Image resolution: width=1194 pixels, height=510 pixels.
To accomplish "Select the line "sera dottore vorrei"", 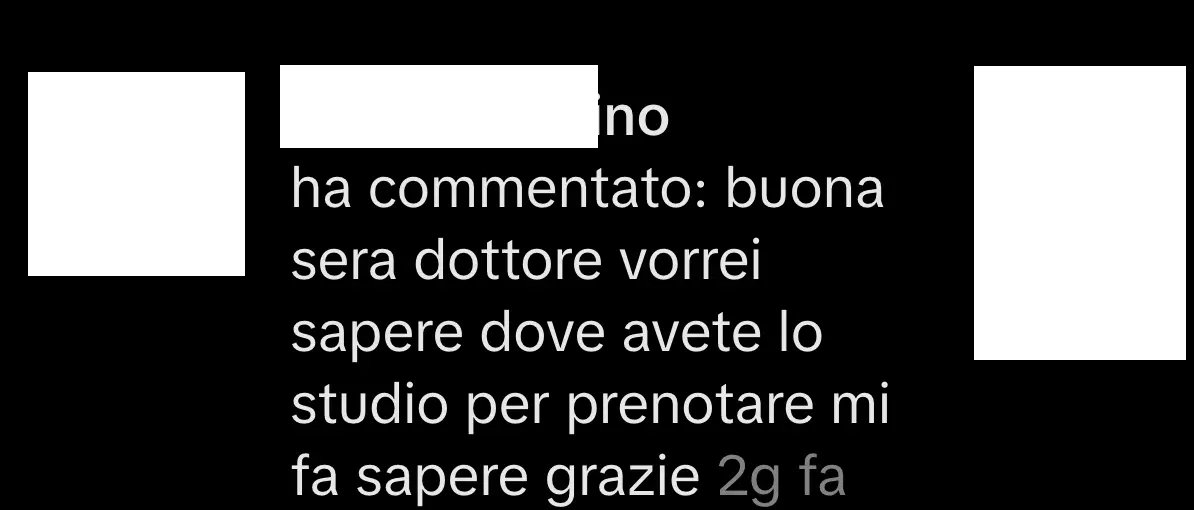I will click(x=526, y=262).
